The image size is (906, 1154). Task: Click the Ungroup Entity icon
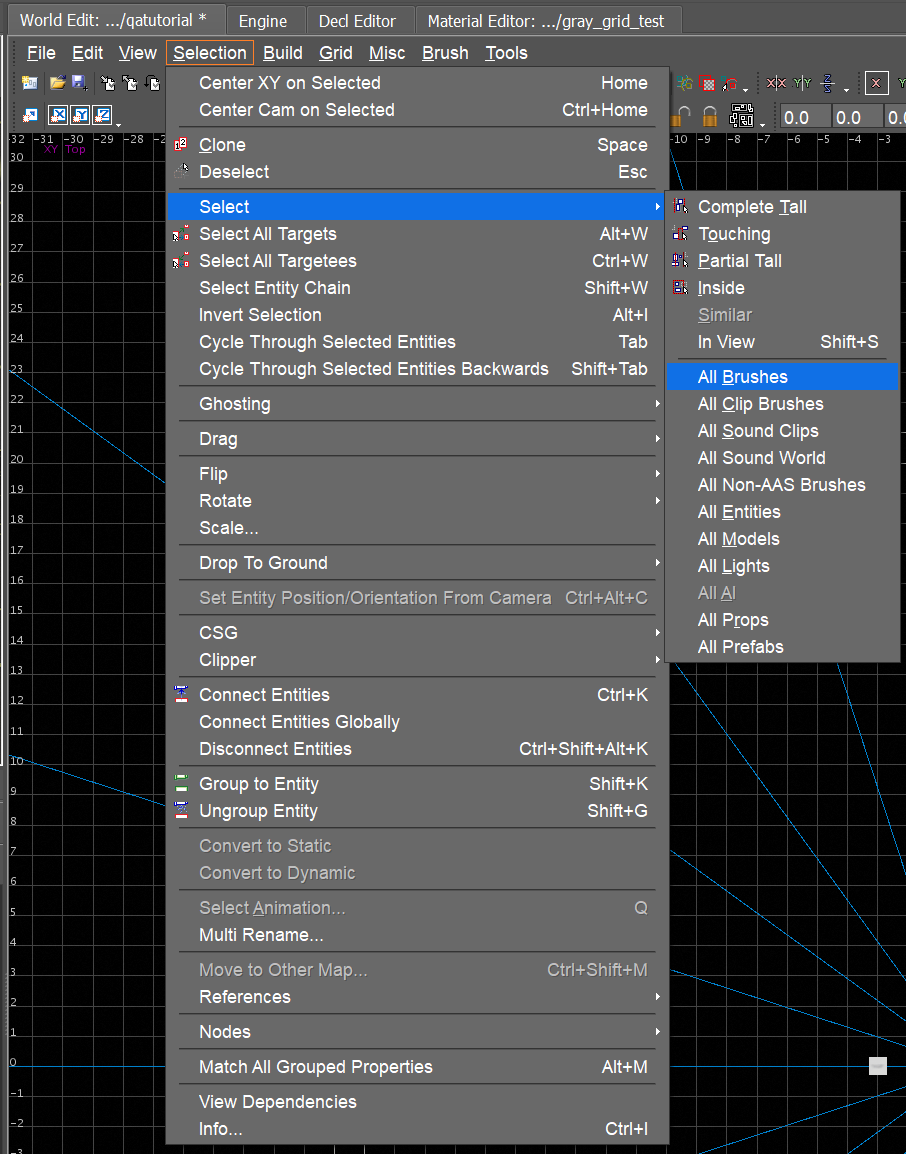(181, 811)
